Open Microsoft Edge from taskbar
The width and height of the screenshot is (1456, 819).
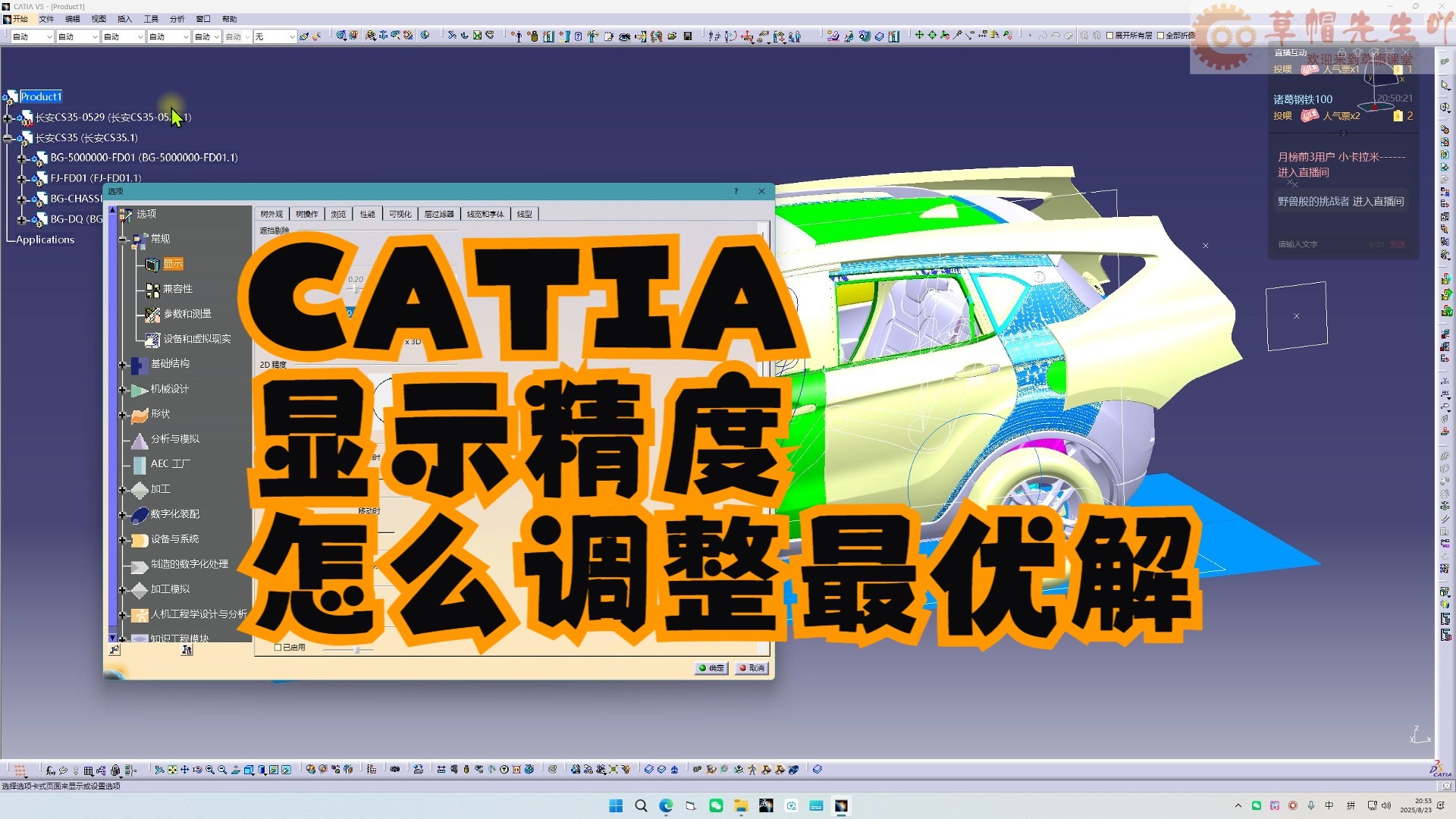coord(666,805)
